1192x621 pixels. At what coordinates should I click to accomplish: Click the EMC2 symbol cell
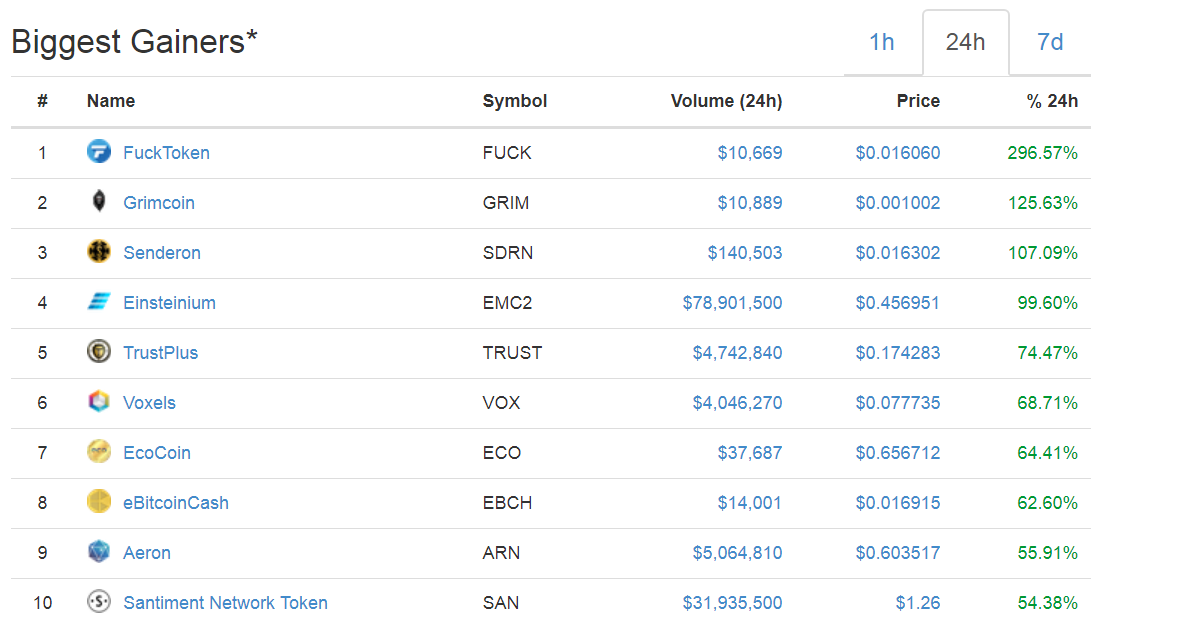point(507,303)
